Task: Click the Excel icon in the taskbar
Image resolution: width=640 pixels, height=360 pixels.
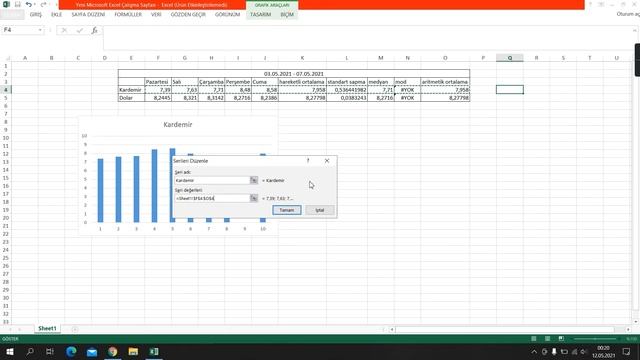Action: (x=154, y=351)
